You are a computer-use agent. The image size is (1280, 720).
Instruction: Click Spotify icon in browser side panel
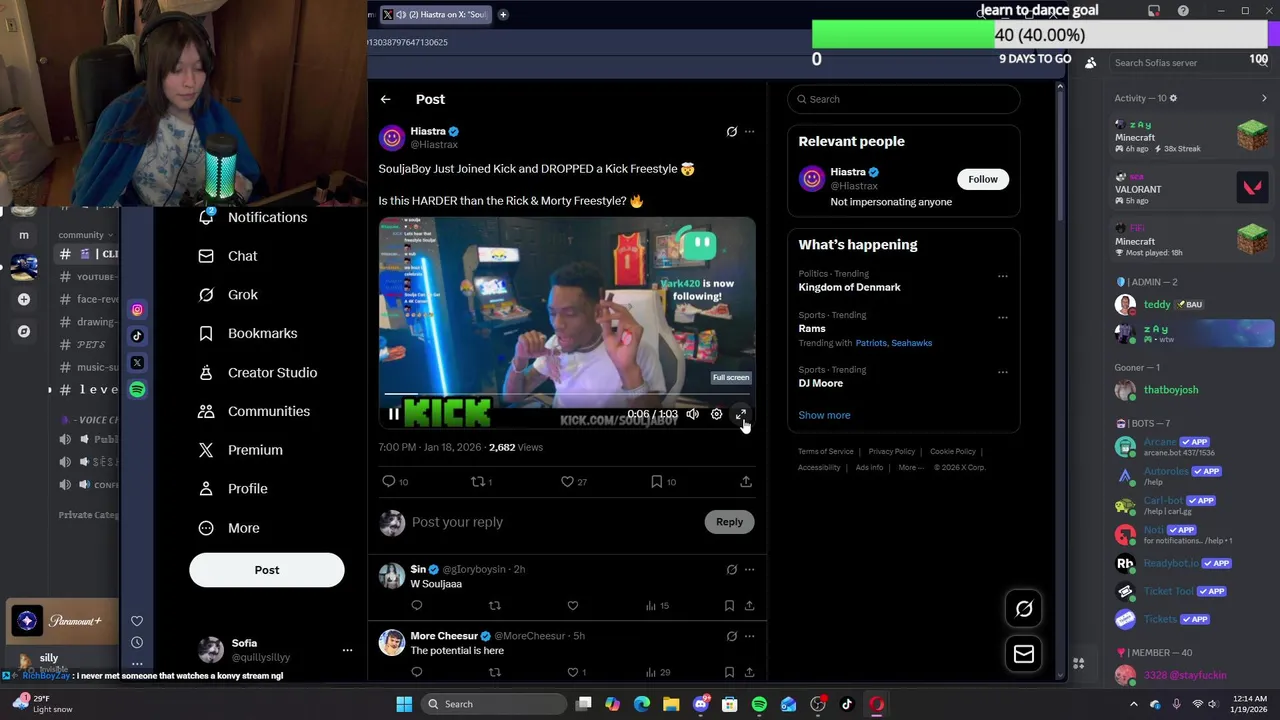137,389
